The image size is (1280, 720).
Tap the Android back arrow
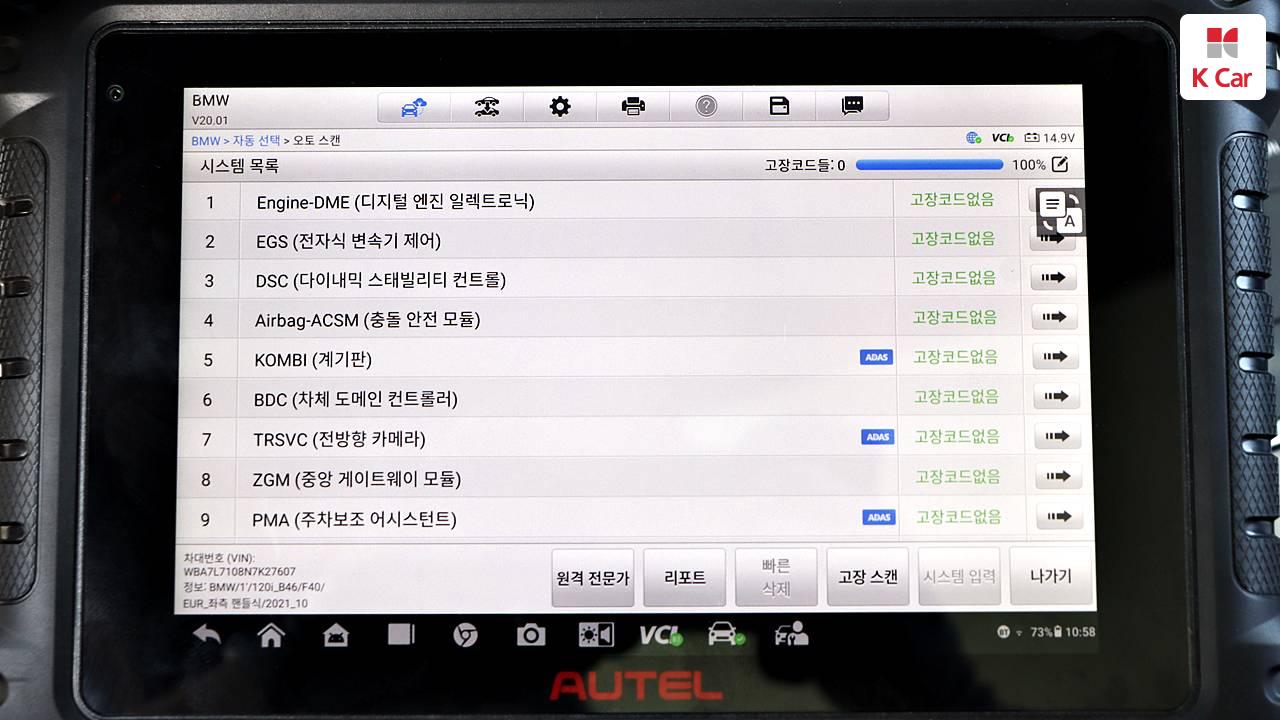tap(206, 634)
